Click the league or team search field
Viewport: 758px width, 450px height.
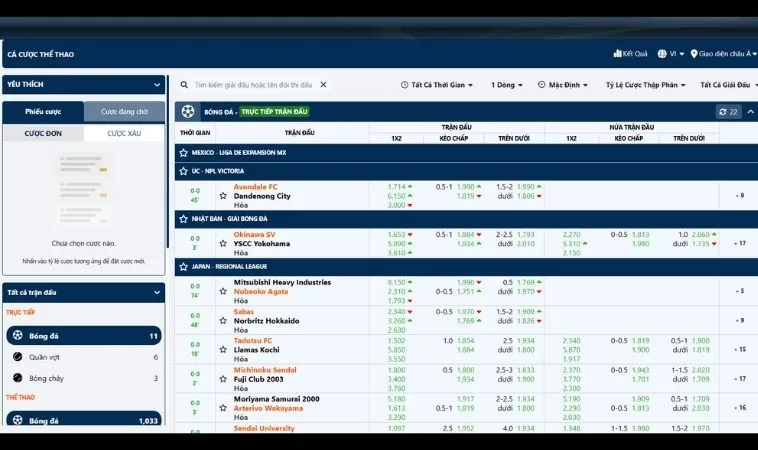click(x=253, y=85)
